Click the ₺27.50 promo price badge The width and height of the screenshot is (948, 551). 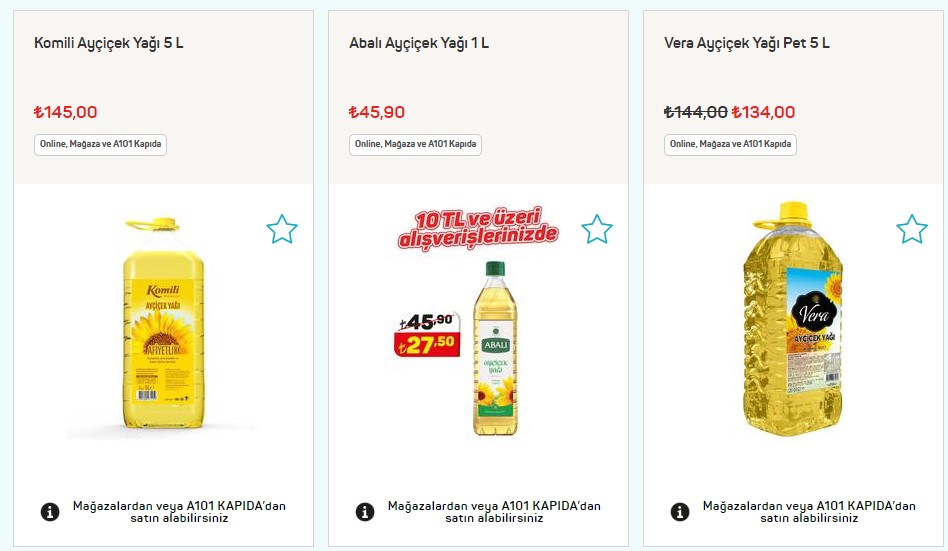click(x=427, y=344)
